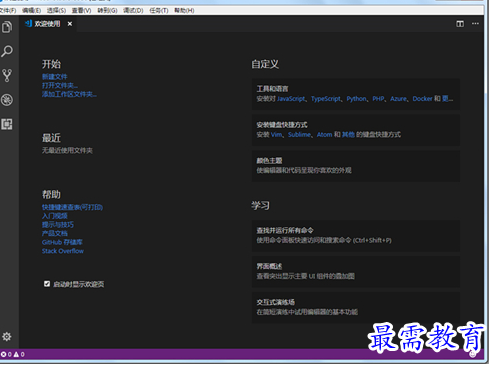Screen dimensions: 492x369
Task: Open the Extensions view icon
Action: click(x=7, y=124)
